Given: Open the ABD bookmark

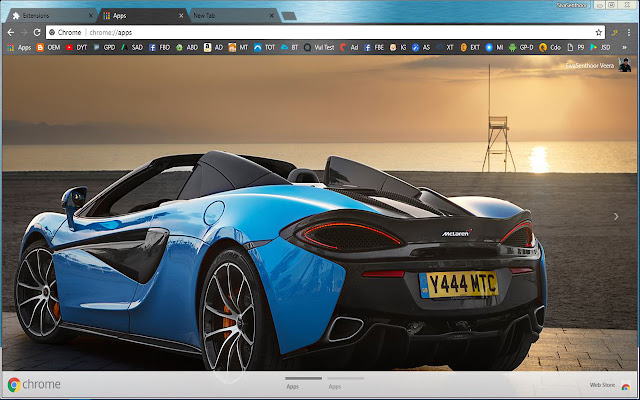Looking at the screenshot, I should (187, 47).
